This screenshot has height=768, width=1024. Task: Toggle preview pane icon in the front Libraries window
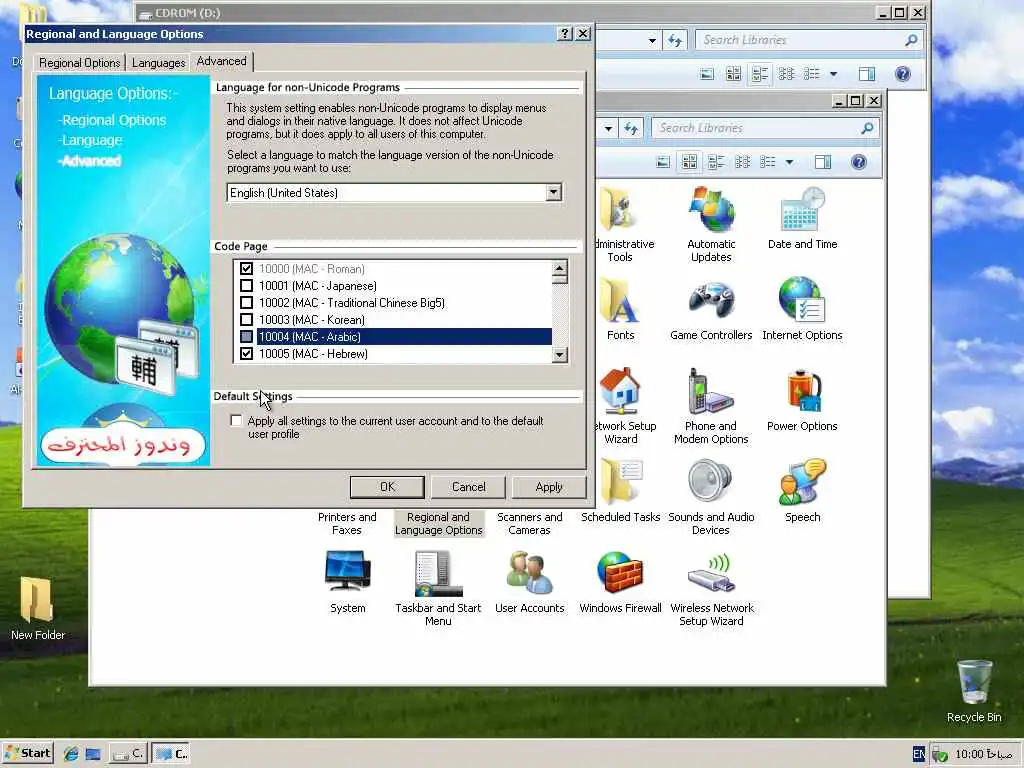[823, 162]
